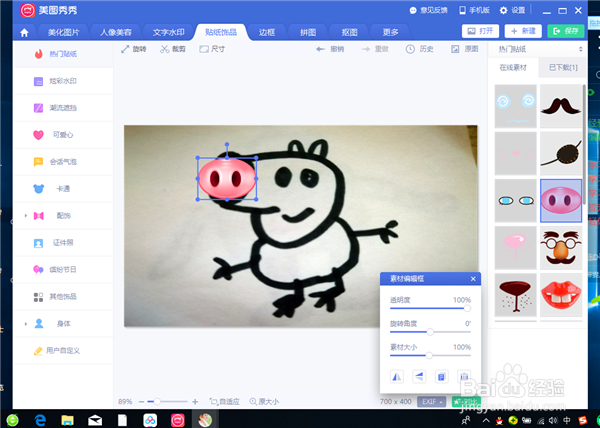Show the 原图 original image
Screen dimensions: 600x428
465,49
